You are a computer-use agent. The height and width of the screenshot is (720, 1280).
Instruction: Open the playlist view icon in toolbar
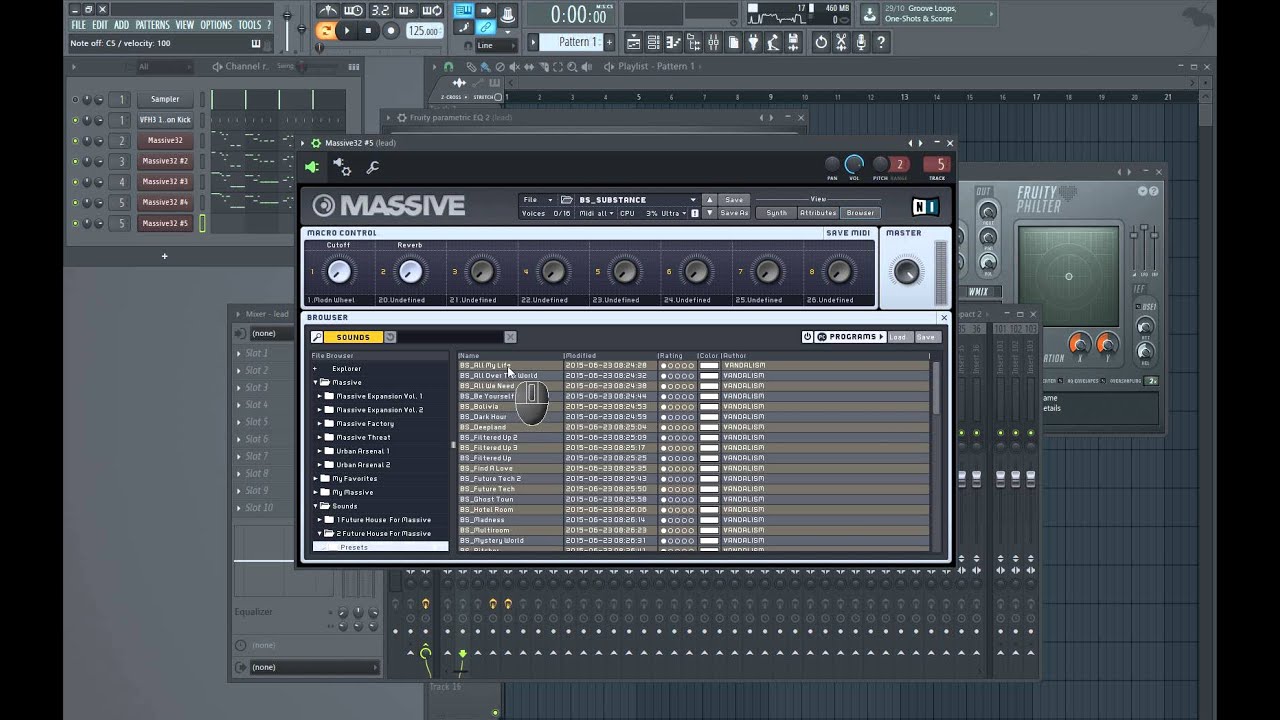point(633,42)
